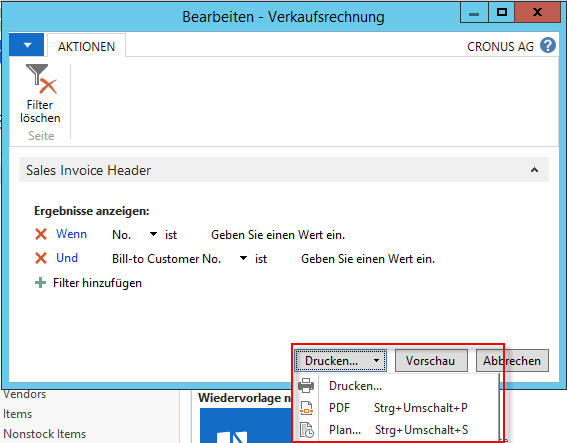Remove the No. filter with red X
This screenshot has width=567, height=443.
tap(40, 234)
